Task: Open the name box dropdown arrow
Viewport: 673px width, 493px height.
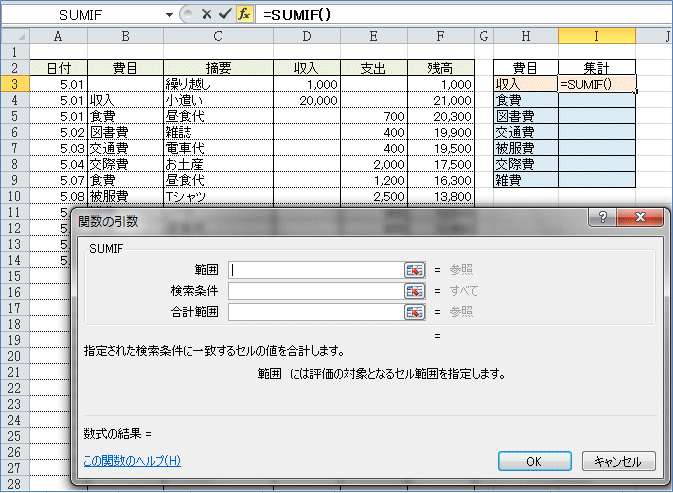Action: click(x=168, y=15)
